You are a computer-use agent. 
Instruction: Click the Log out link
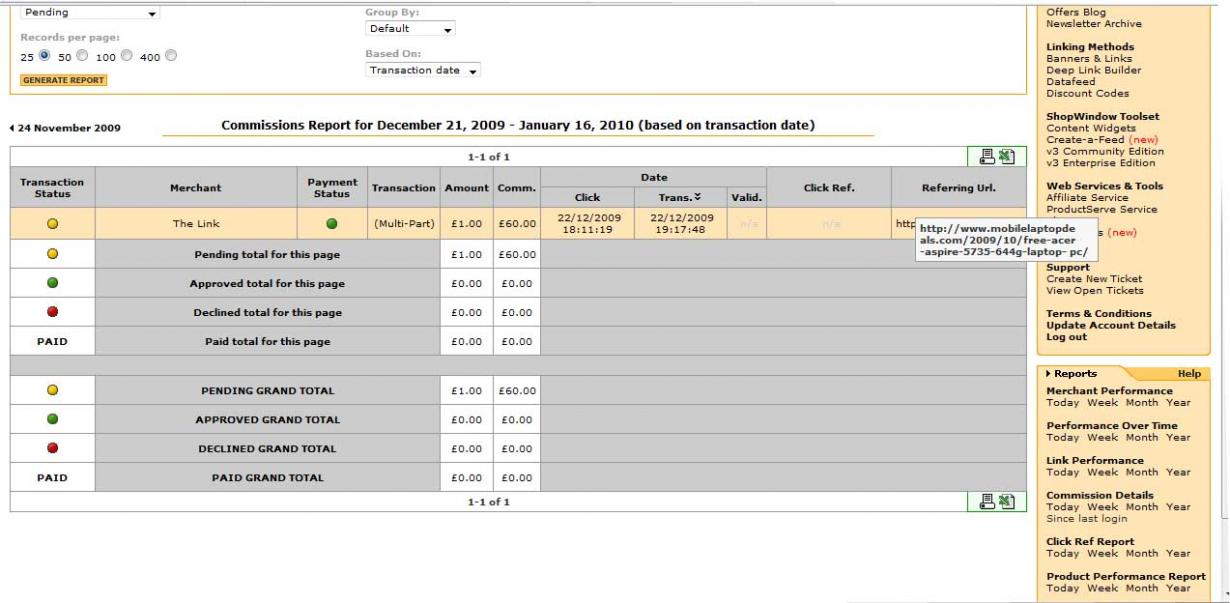point(1066,337)
